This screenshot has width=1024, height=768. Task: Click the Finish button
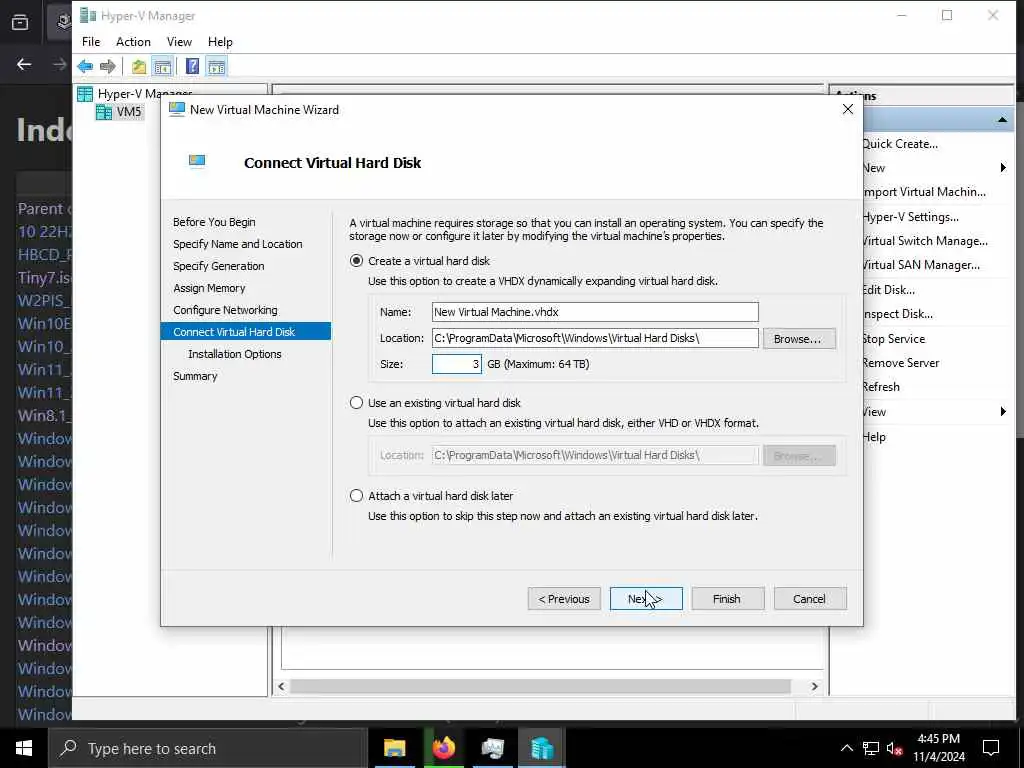pyautogui.click(x=728, y=599)
